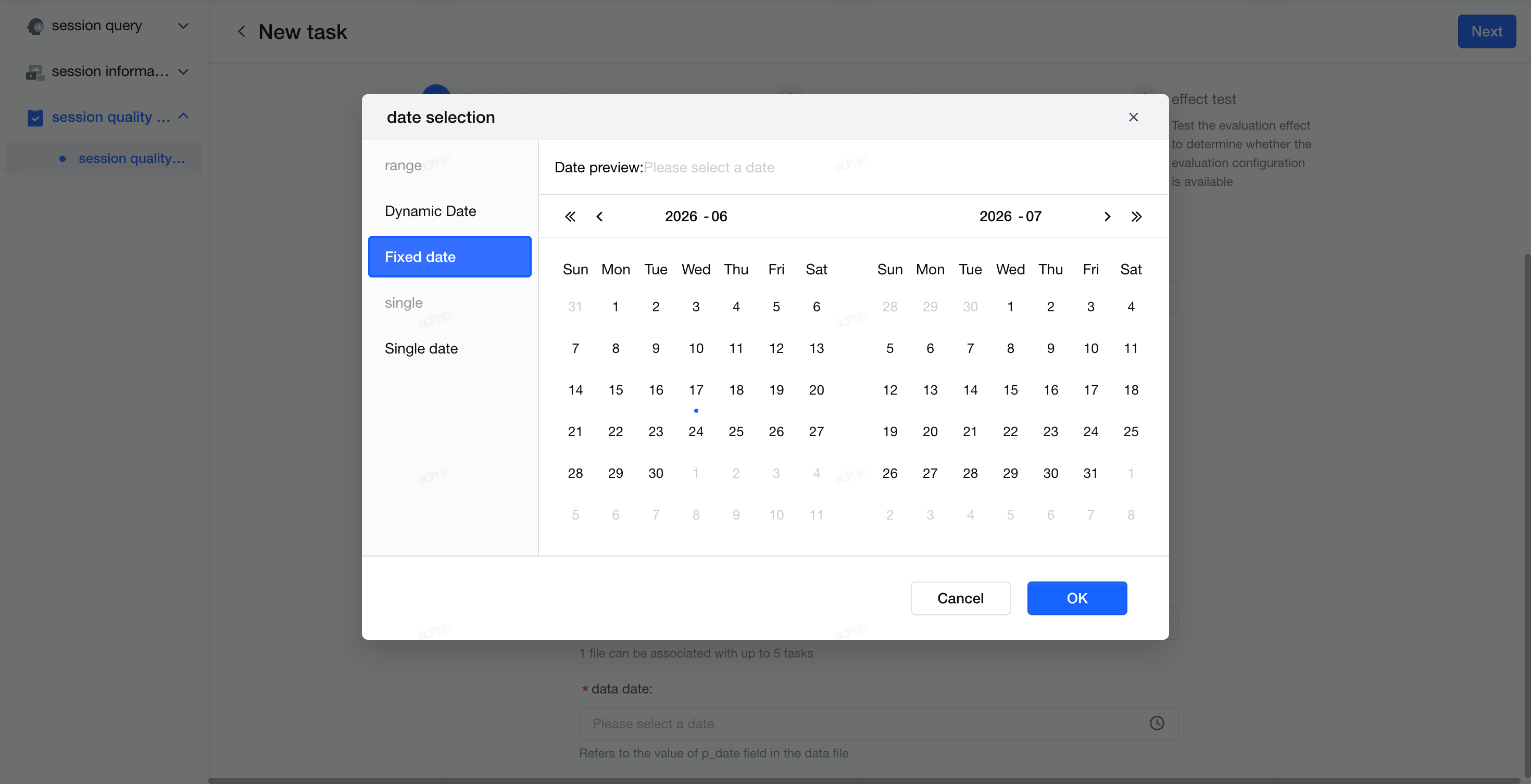Screen dimensions: 1531x784
Task: Click the session information sidebar icon
Action: [x=35, y=72]
